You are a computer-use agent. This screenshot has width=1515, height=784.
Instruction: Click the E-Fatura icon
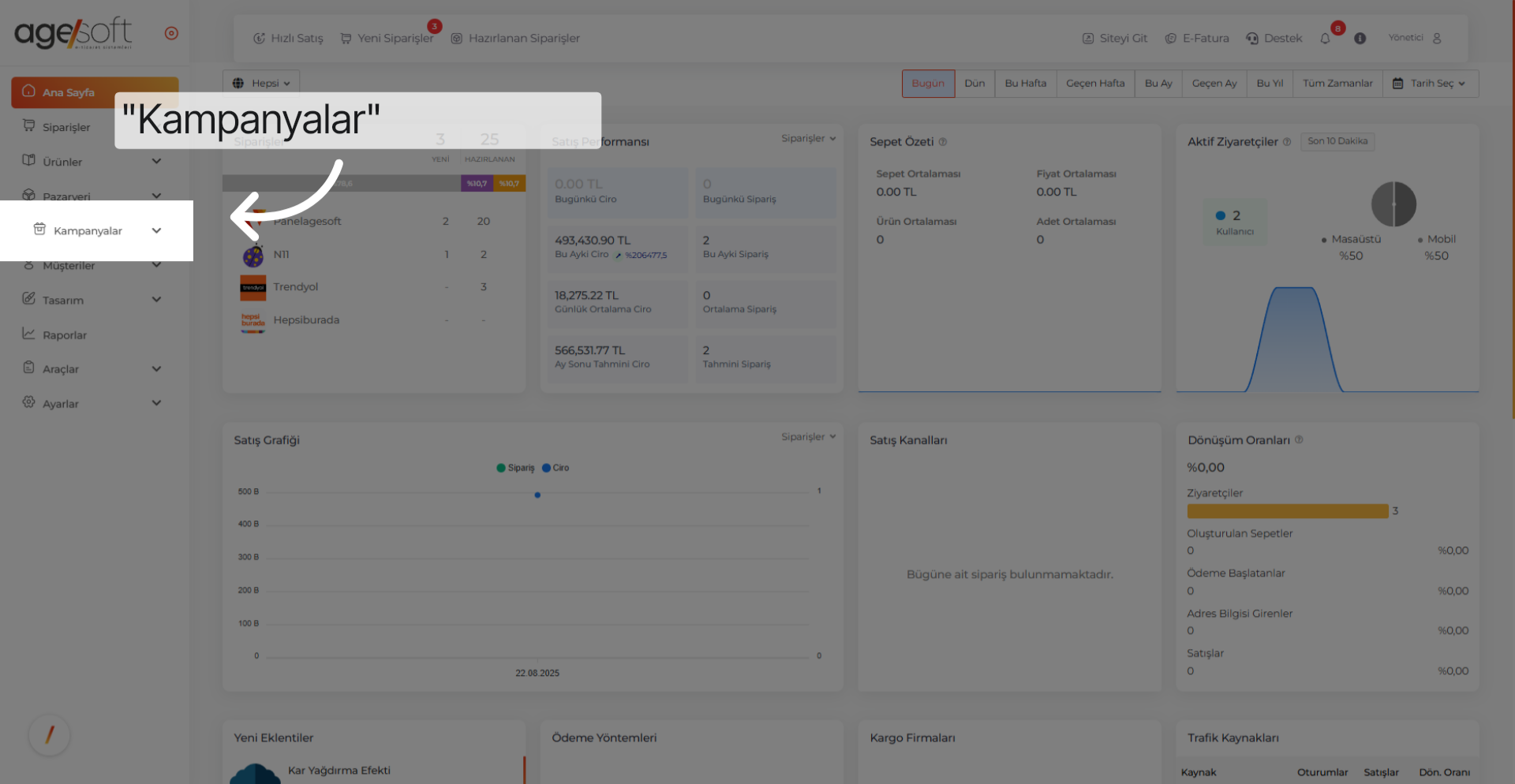tap(1171, 38)
